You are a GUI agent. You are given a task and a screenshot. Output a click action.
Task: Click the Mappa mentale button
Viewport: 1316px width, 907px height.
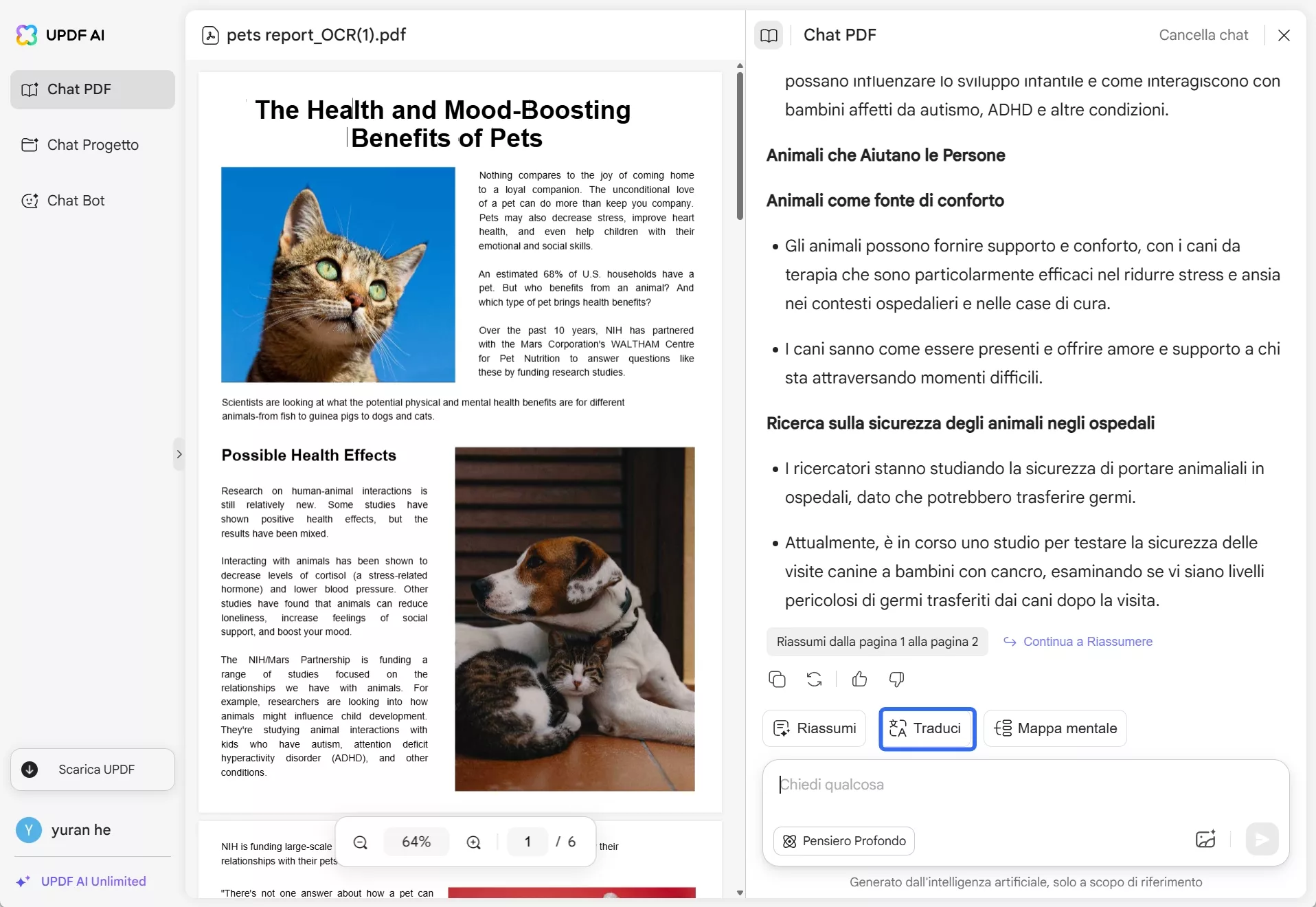1055,728
